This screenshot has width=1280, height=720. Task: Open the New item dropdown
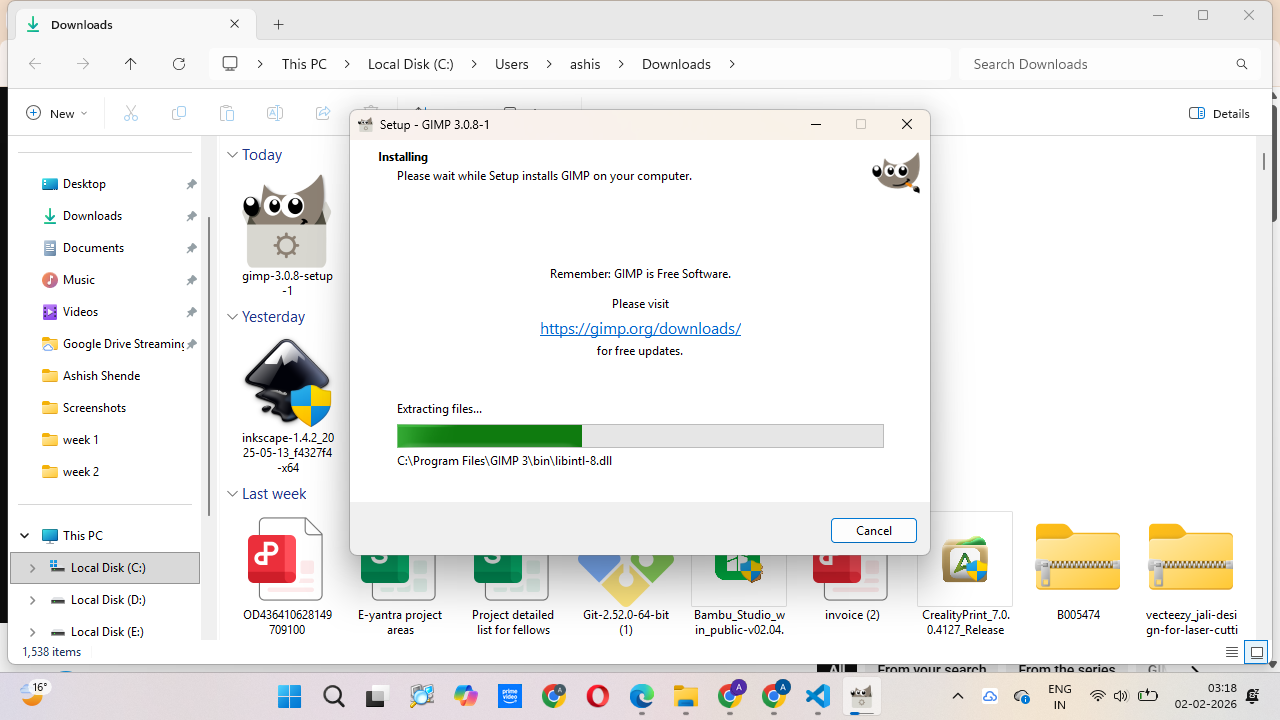click(x=57, y=113)
